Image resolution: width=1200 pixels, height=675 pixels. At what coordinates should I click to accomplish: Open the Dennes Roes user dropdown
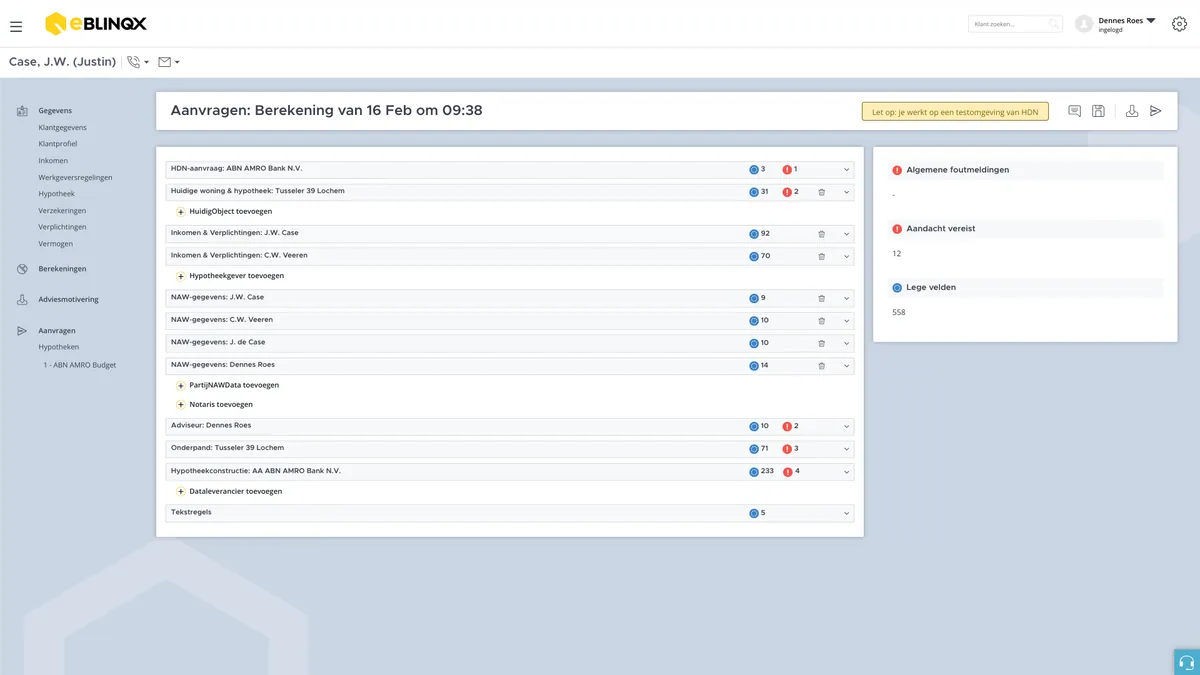tap(1127, 24)
